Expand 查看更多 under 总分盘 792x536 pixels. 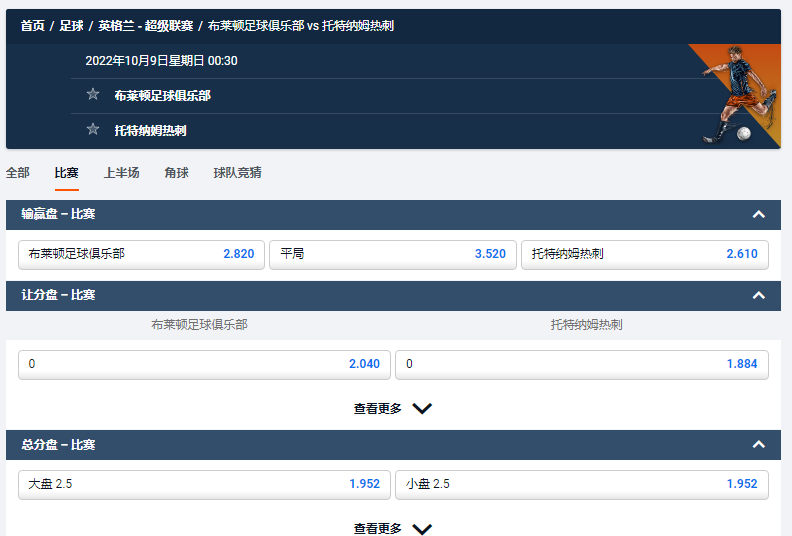click(x=392, y=528)
